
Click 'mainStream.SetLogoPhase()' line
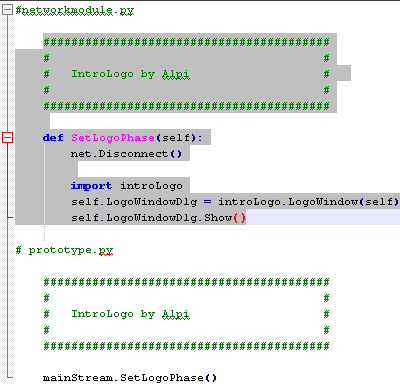[x=130, y=378]
